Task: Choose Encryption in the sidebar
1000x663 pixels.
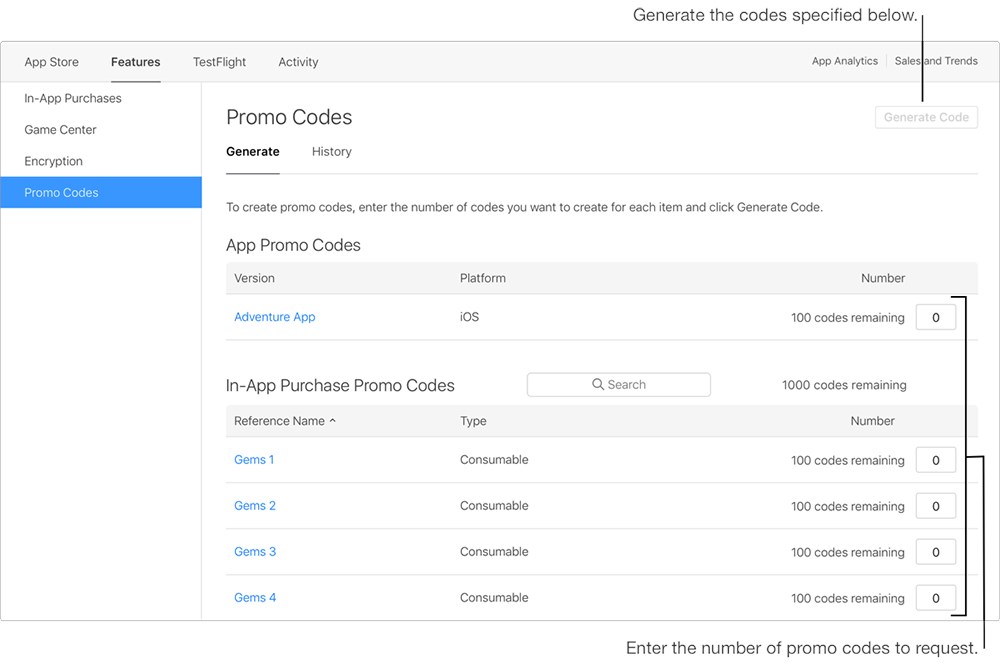Action: 54,161
